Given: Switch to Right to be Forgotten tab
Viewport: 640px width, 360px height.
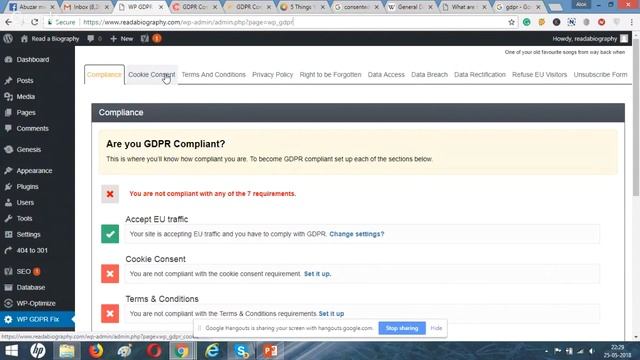Looking at the screenshot, I should (330, 75).
